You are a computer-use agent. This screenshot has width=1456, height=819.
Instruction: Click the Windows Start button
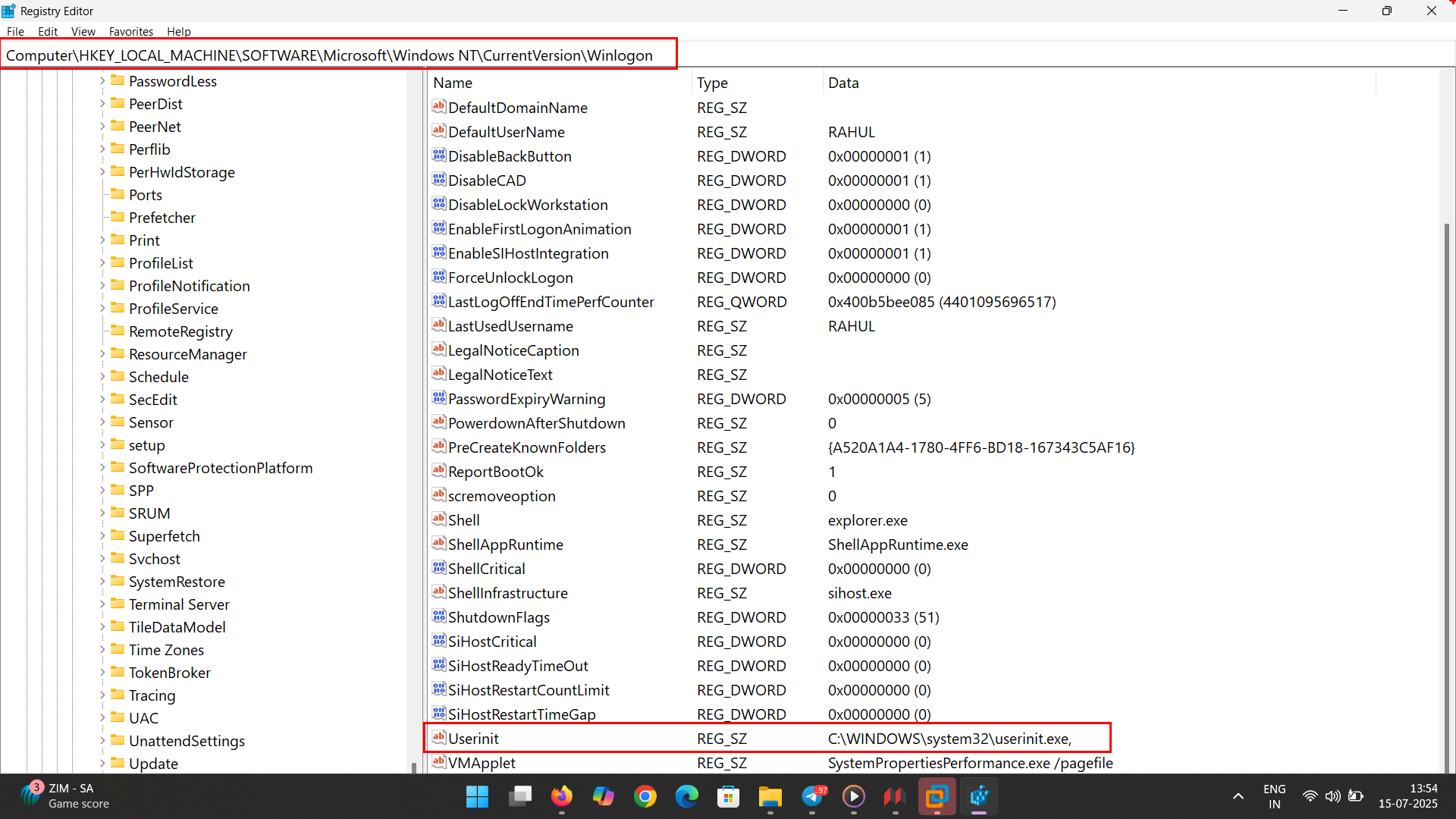[x=477, y=796]
